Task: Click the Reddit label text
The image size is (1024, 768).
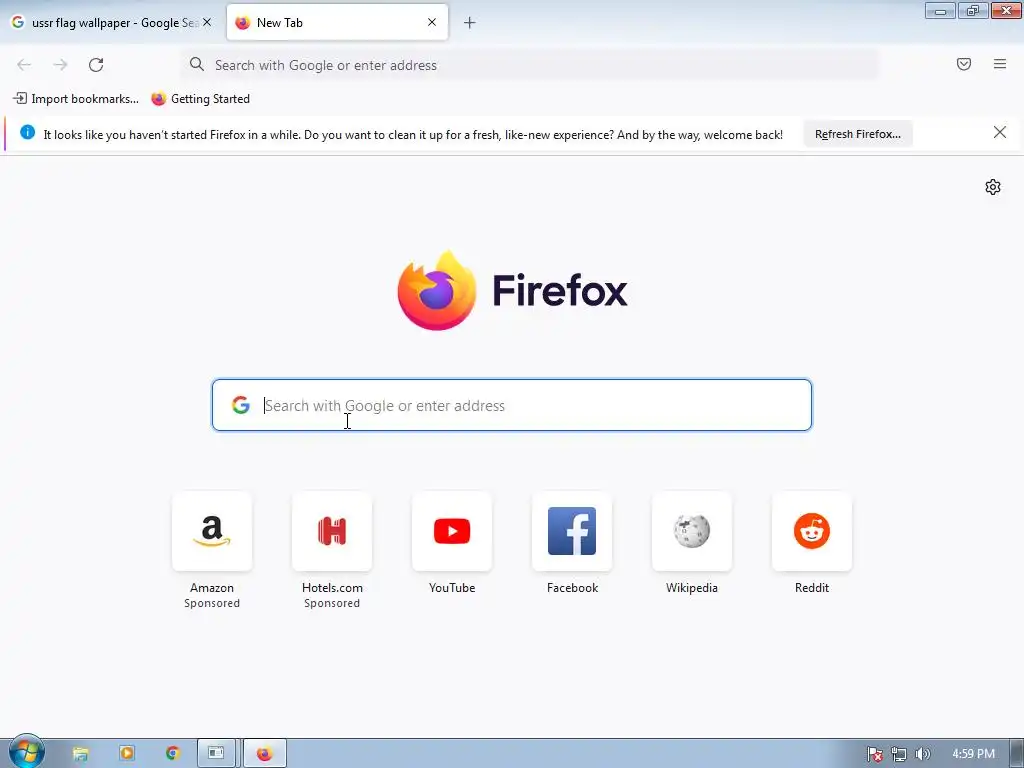Action: pos(812,588)
